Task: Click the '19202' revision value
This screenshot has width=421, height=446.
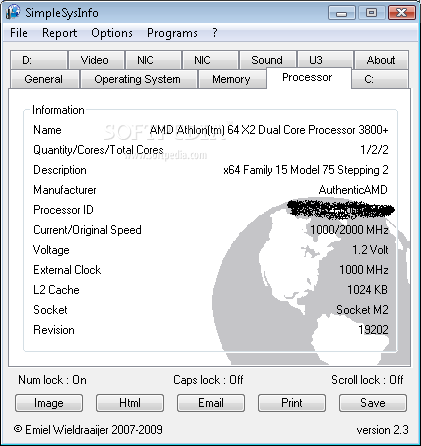Action: pos(373,330)
